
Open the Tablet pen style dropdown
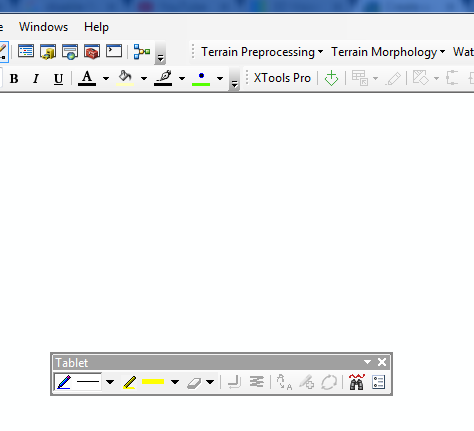point(110,382)
